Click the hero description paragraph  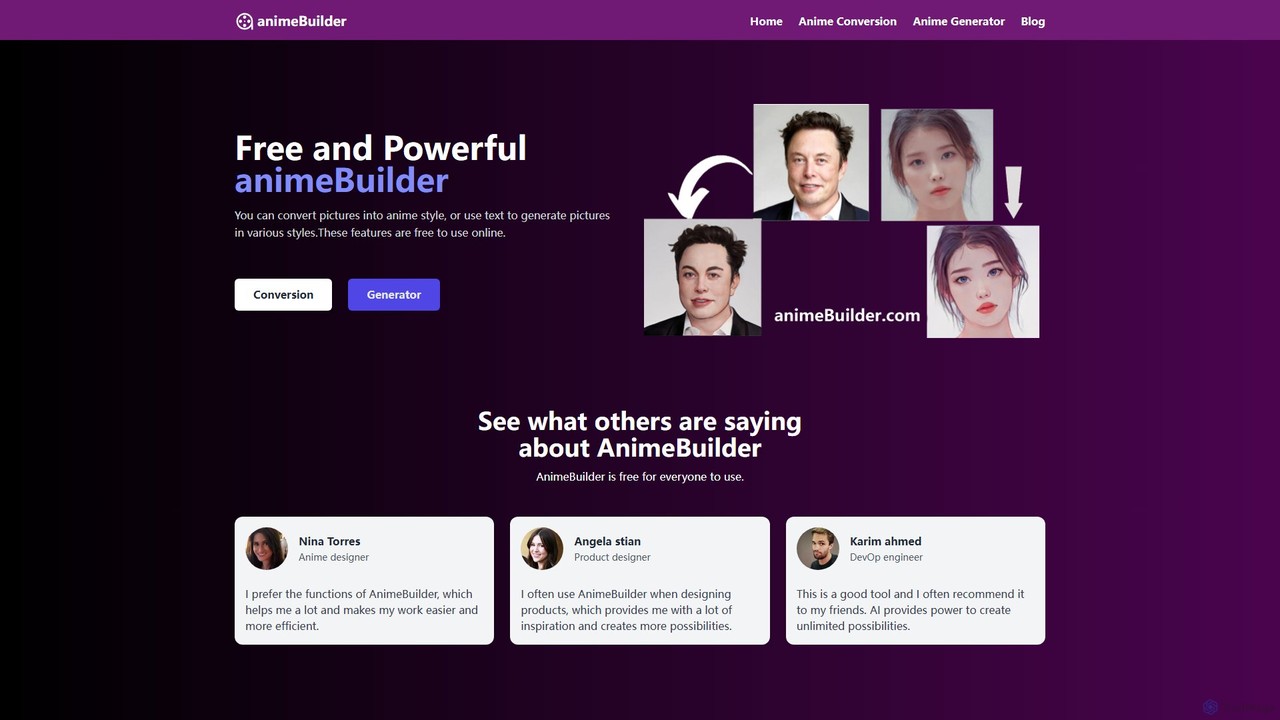pyautogui.click(x=422, y=224)
